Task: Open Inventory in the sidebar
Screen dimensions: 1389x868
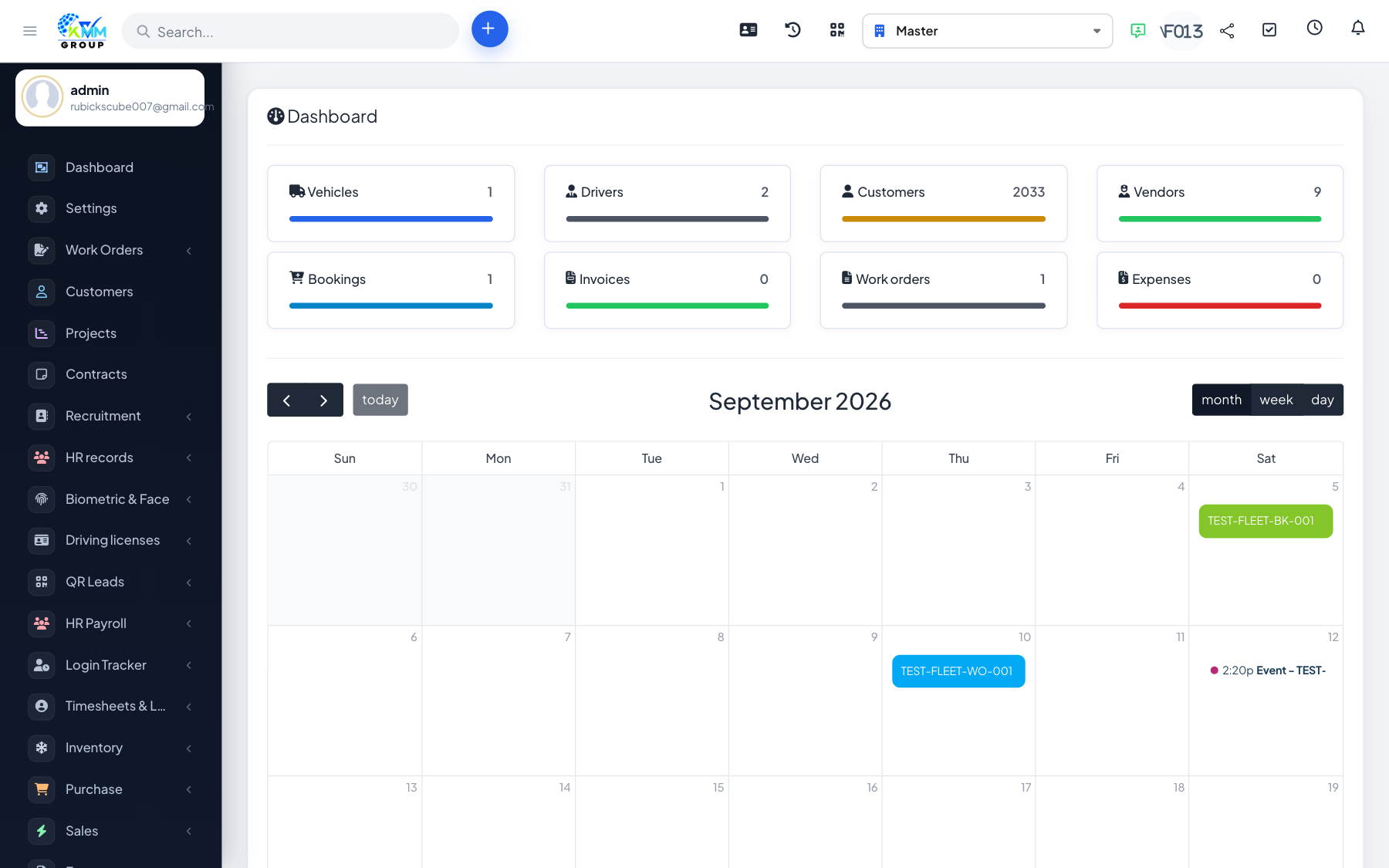Action: [x=110, y=748]
